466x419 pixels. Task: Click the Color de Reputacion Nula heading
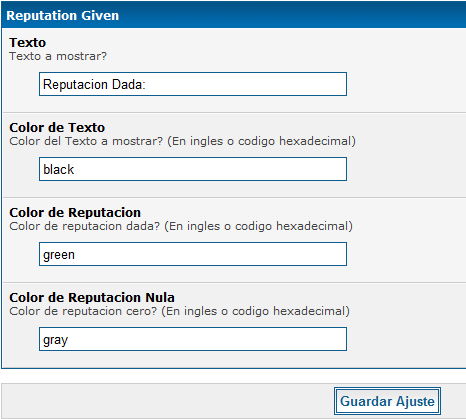(92, 297)
